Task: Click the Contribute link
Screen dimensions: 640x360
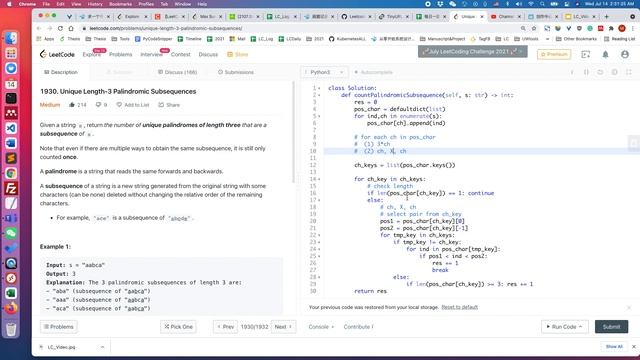Action: click(358, 327)
